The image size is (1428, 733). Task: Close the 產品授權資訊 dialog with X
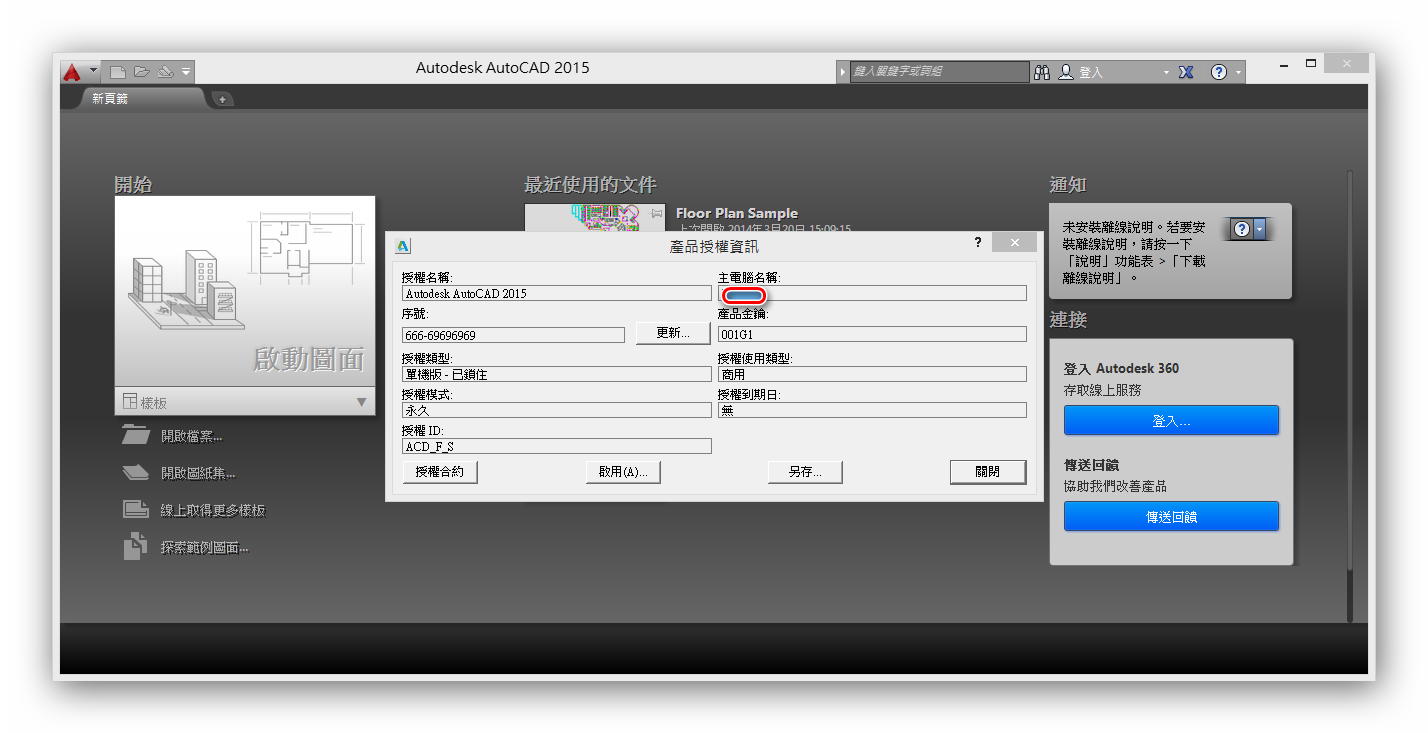pos(1015,243)
